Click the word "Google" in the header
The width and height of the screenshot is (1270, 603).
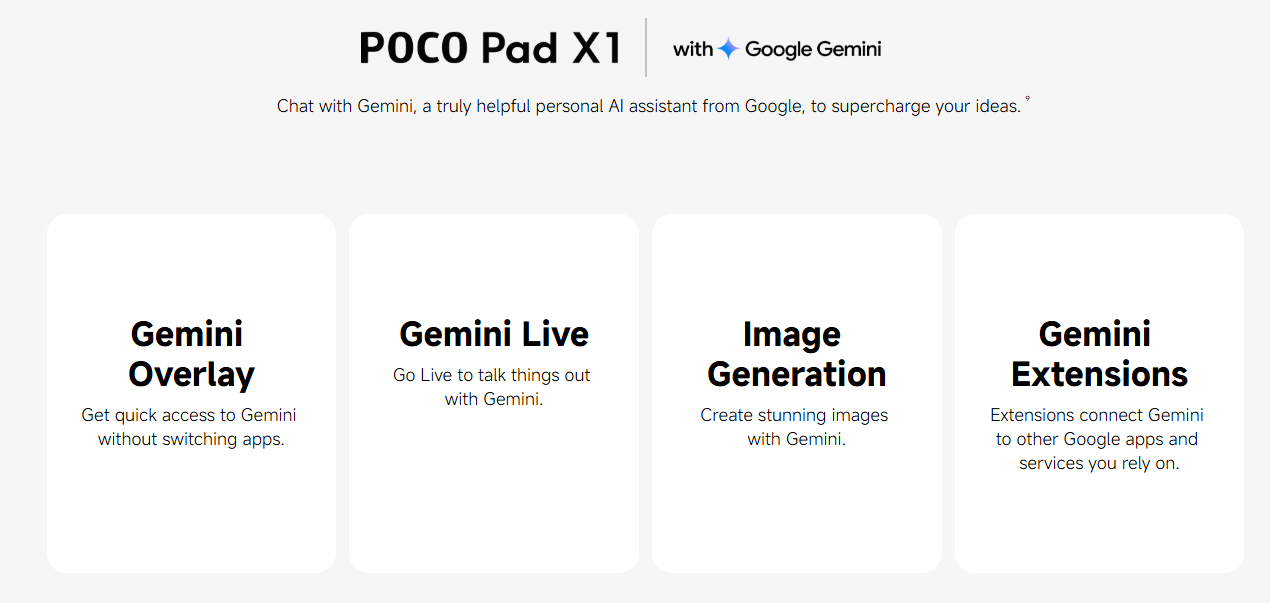(776, 49)
